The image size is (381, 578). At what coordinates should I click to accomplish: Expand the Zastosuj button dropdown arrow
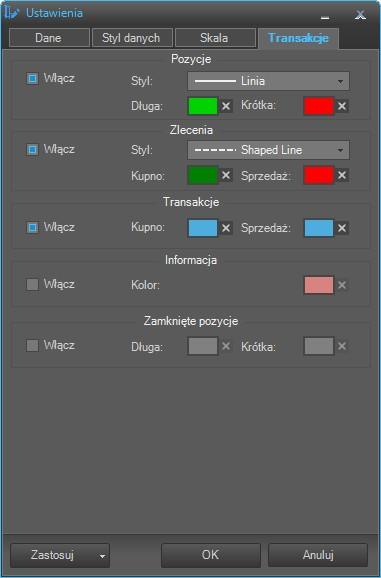(x=102, y=556)
